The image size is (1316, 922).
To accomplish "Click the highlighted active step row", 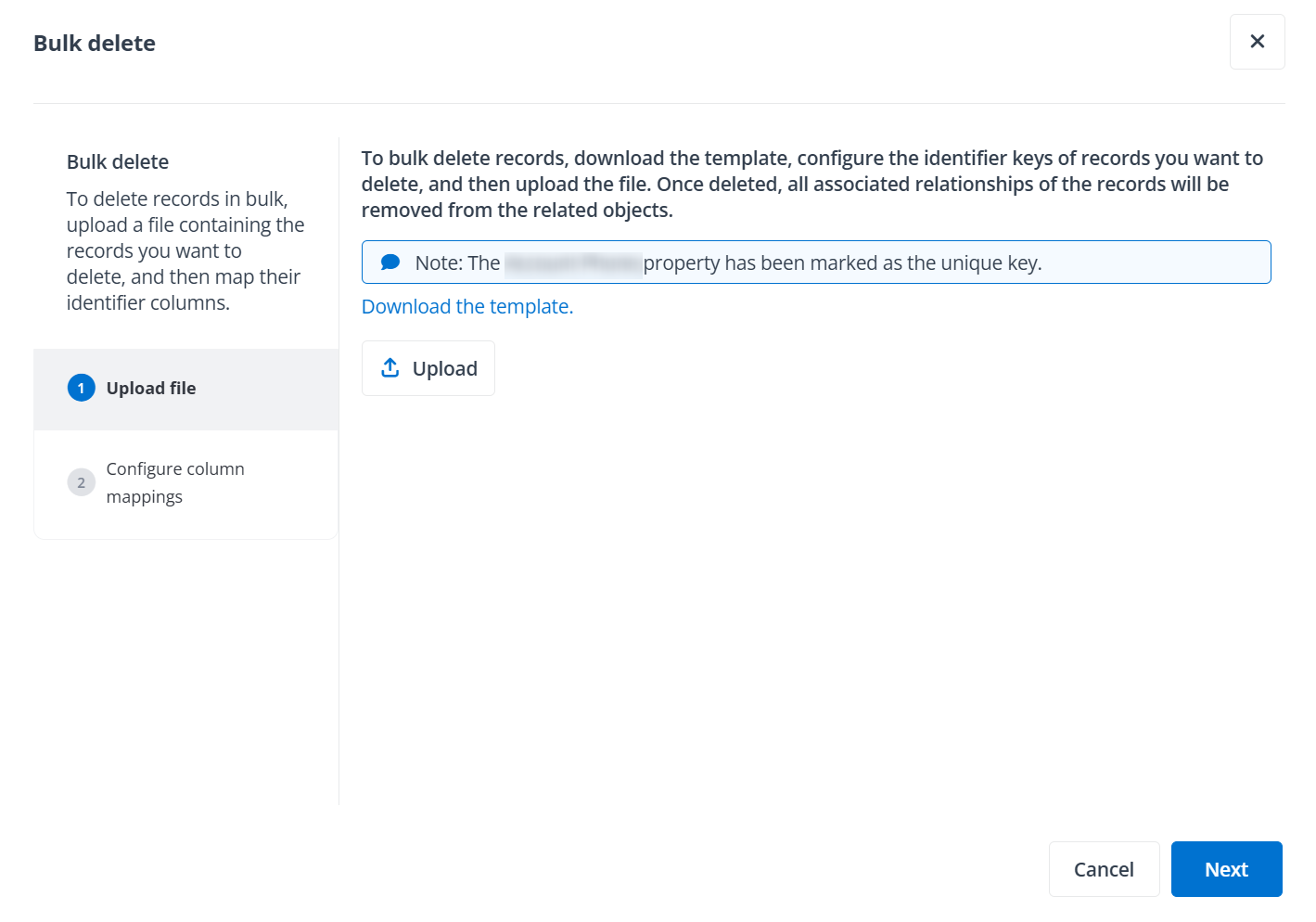I will (x=185, y=388).
